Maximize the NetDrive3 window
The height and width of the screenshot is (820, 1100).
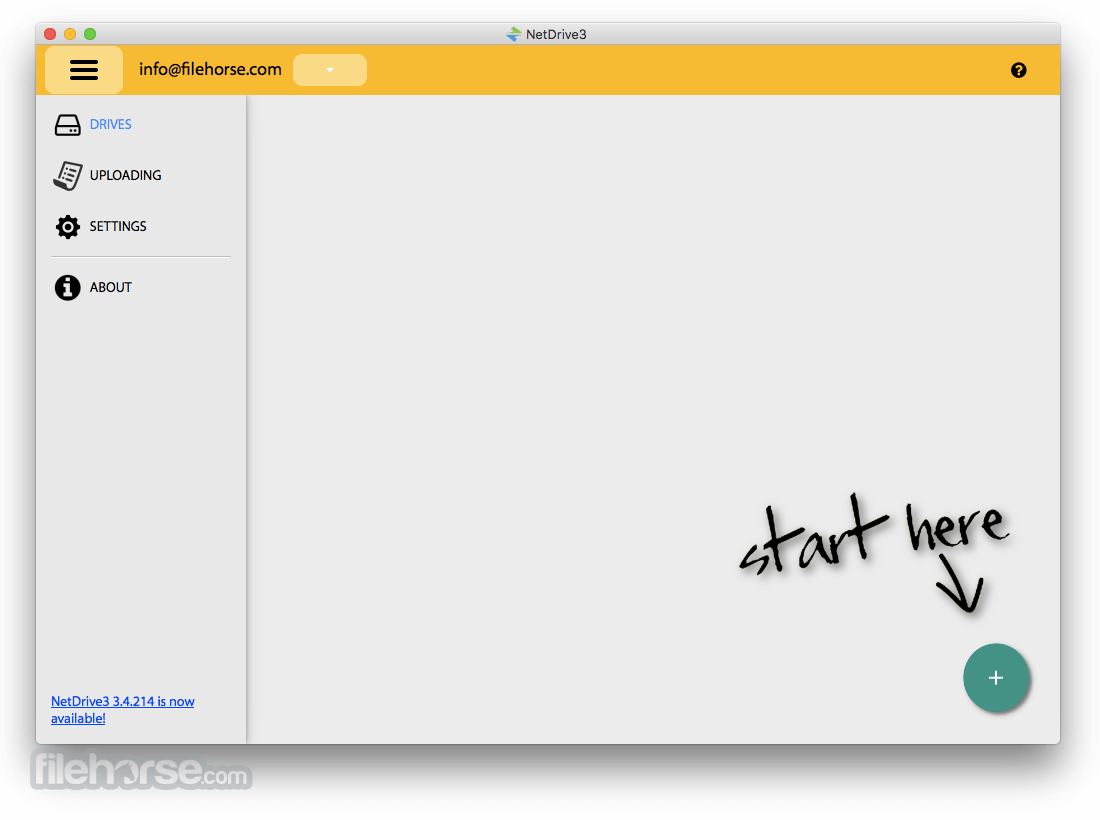coord(90,34)
